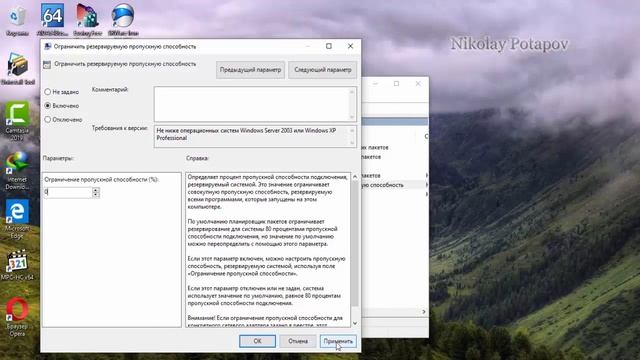Increase bandwidth limit with up arrow
This screenshot has height=360, width=640.
click(x=96, y=189)
